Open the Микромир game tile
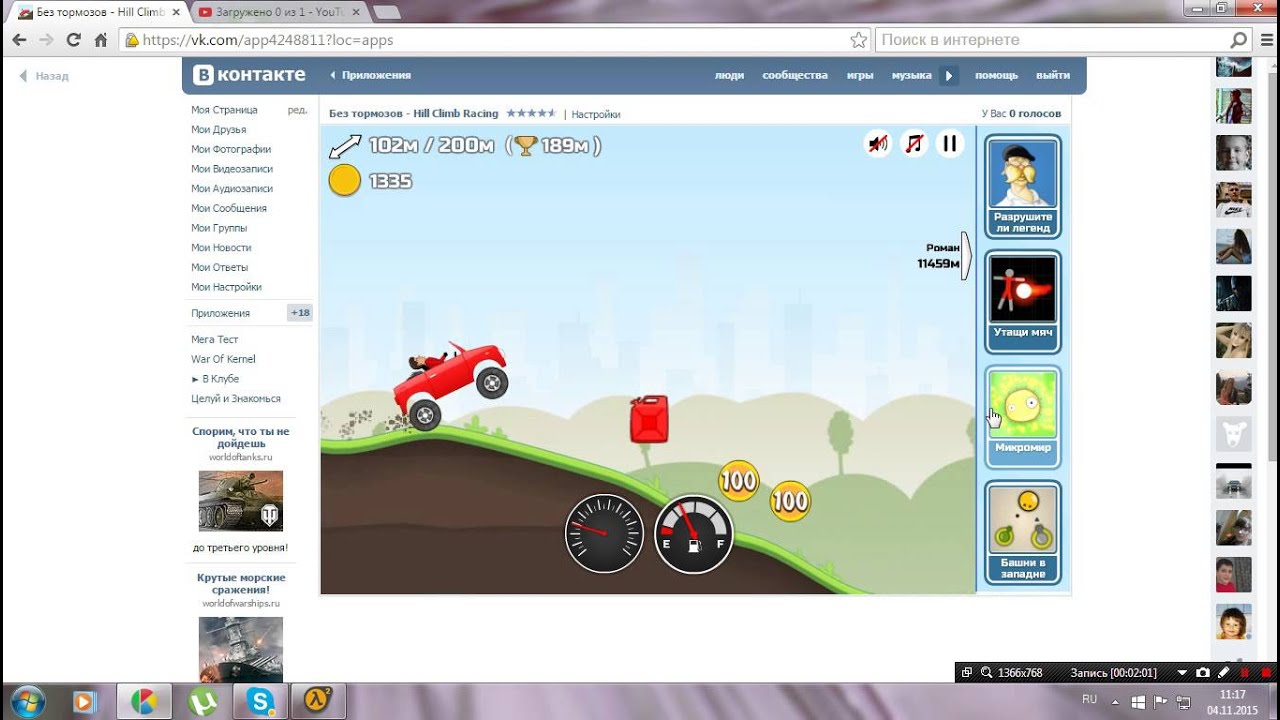The width and height of the screenshot is (1280, 720). (x=1023, y=417)
